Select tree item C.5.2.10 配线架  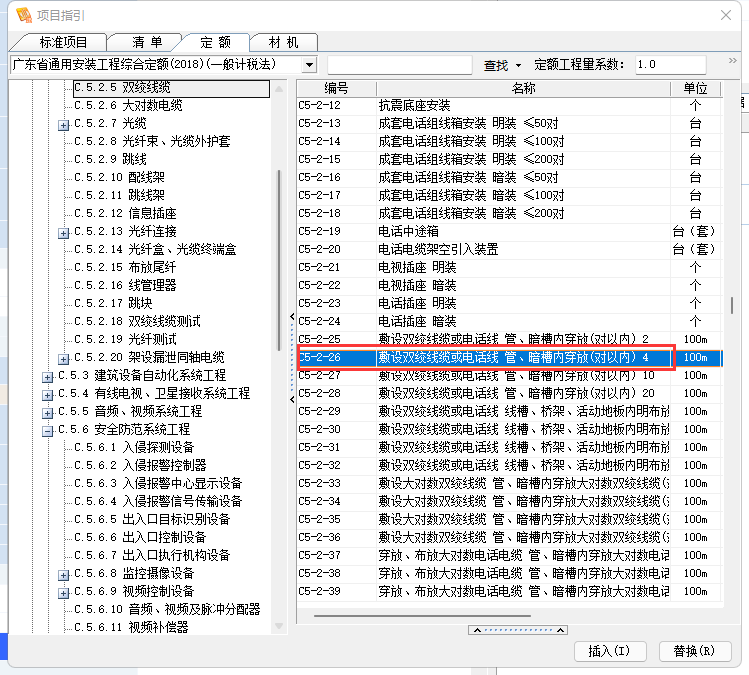(119, 177)
